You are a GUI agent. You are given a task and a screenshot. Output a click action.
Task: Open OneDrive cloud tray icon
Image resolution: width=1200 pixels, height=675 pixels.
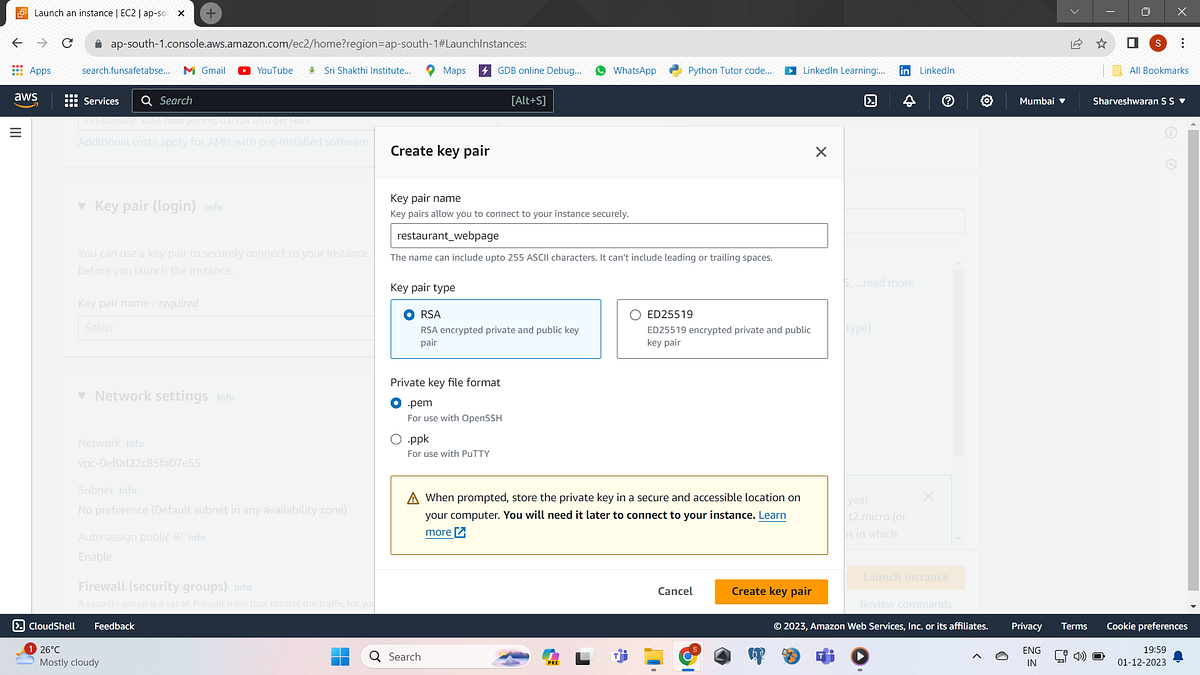click(1002, 656)
